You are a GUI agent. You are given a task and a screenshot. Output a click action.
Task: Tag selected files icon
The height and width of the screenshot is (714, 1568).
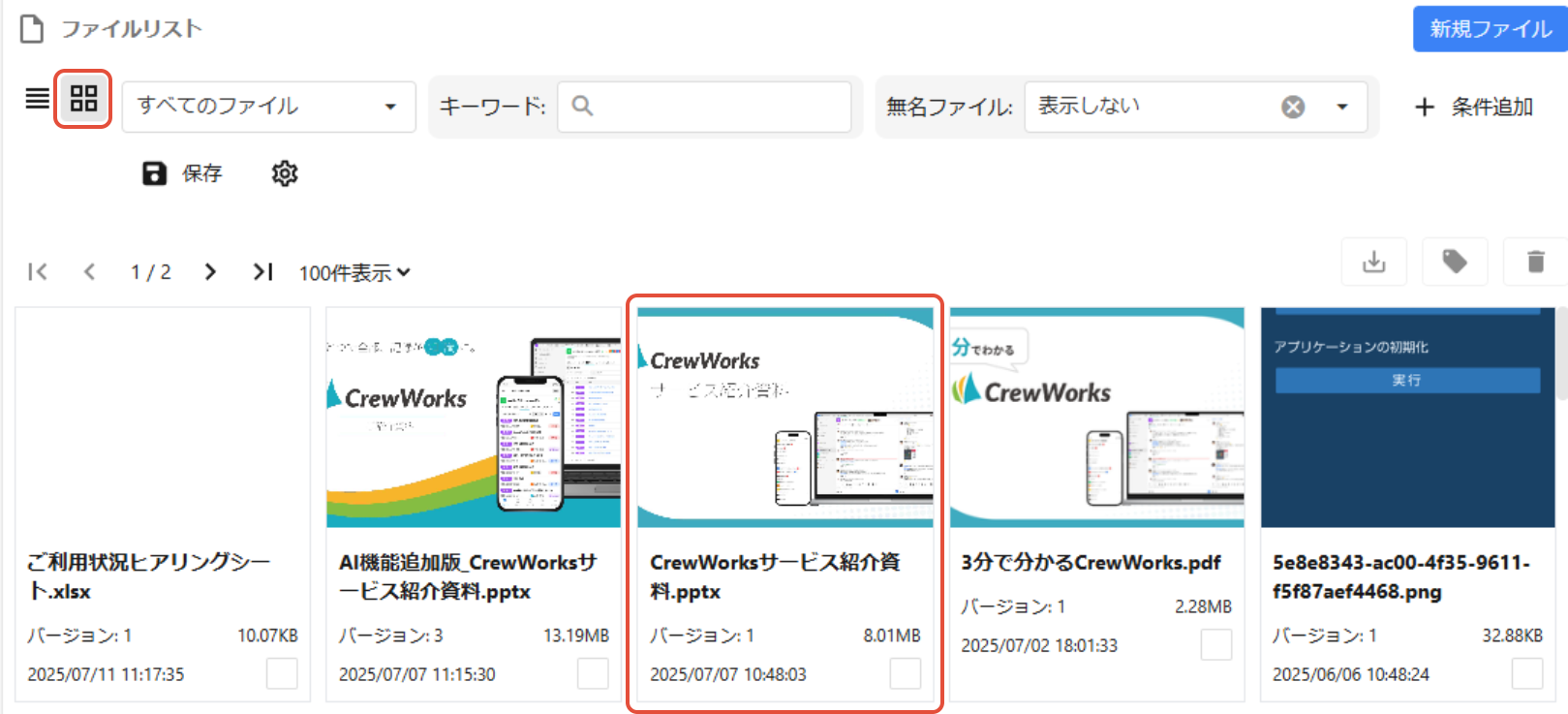tap(1455, 262)
